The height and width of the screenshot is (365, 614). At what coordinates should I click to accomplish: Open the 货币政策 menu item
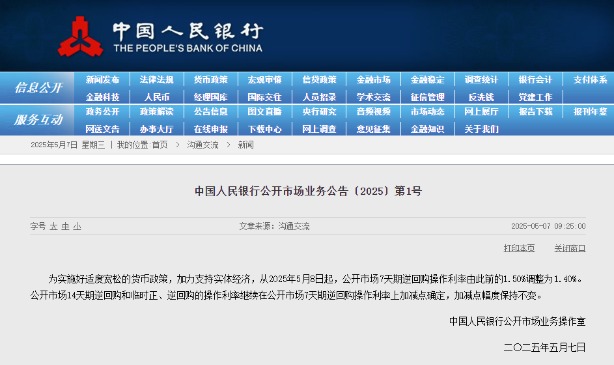click(x=210, y=80)
